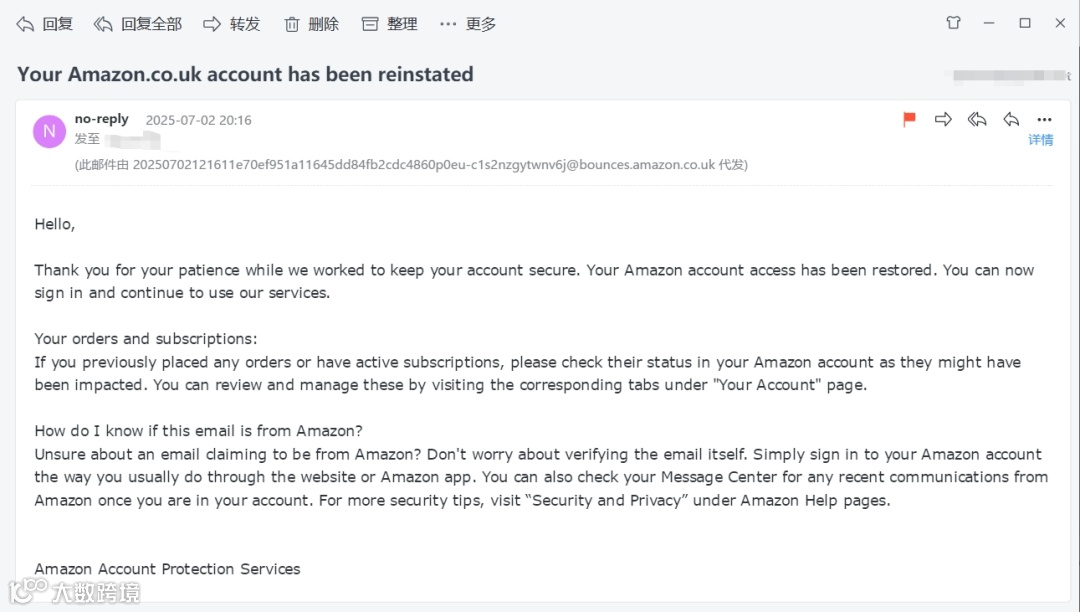Click the bounces.amazon.co.uk sender-on-behalf address line

(410, 165)
